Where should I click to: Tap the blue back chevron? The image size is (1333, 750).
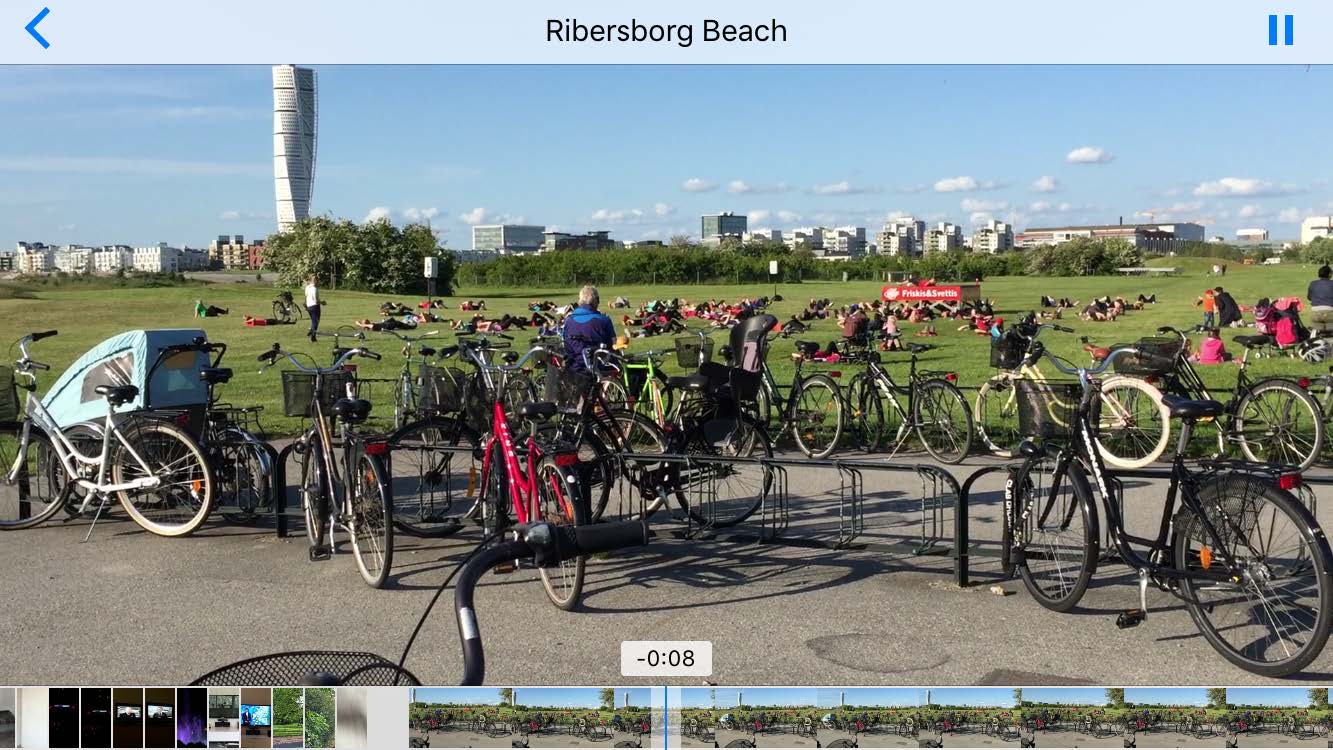click(x=37, y=29)
